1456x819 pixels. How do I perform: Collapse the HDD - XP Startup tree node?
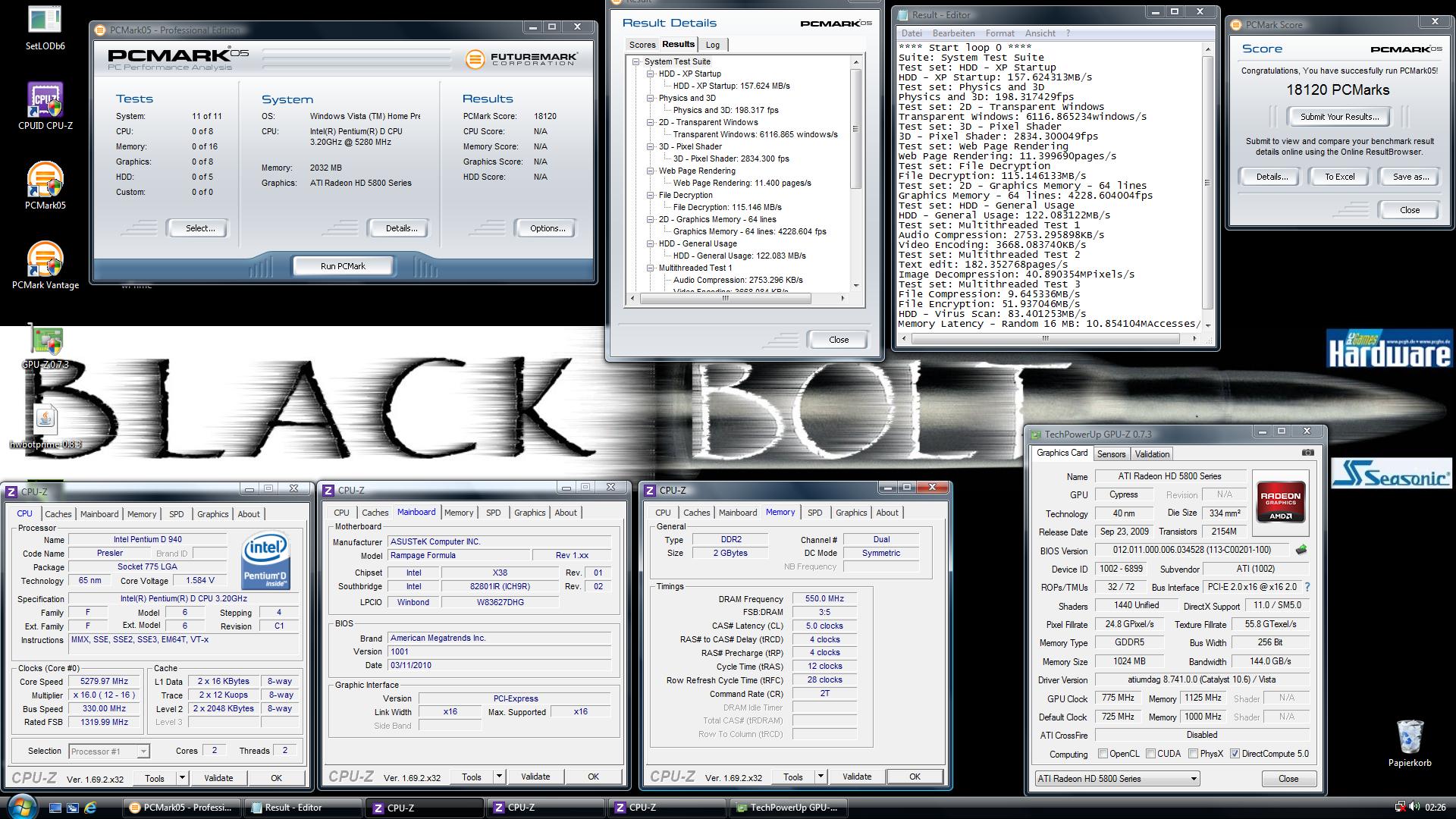pyautogui.click(x=651, y=74)
